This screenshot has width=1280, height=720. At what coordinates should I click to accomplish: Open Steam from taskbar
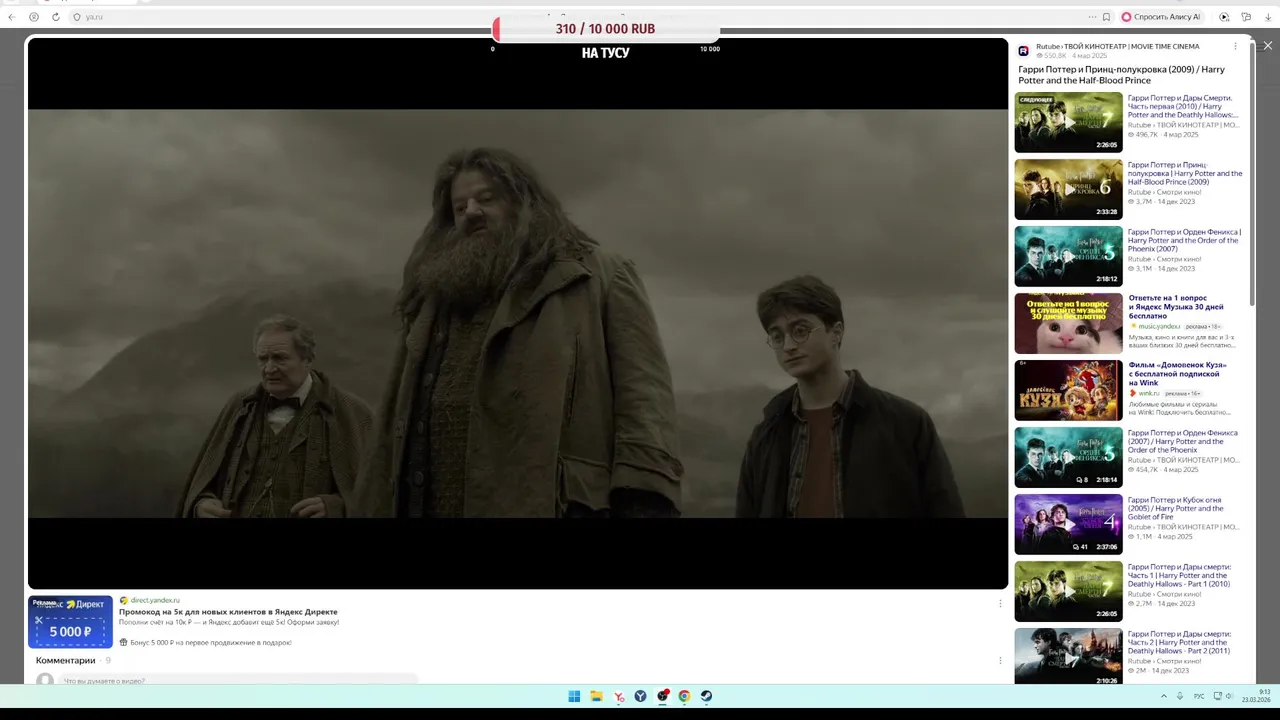tap(706, 696)
